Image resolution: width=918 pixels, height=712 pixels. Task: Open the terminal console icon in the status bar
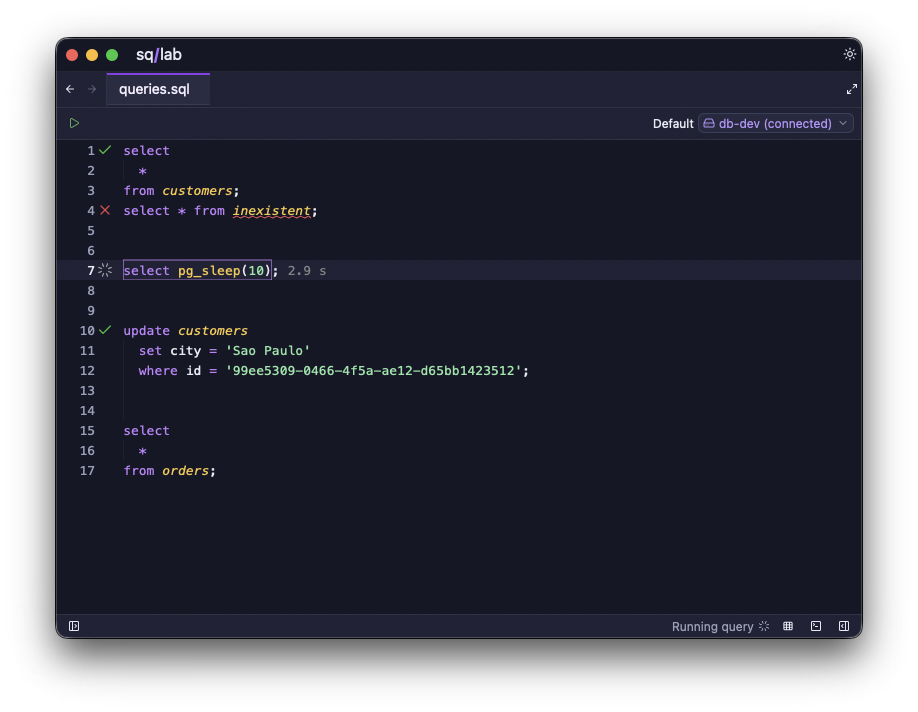click(x=816, y=626)
